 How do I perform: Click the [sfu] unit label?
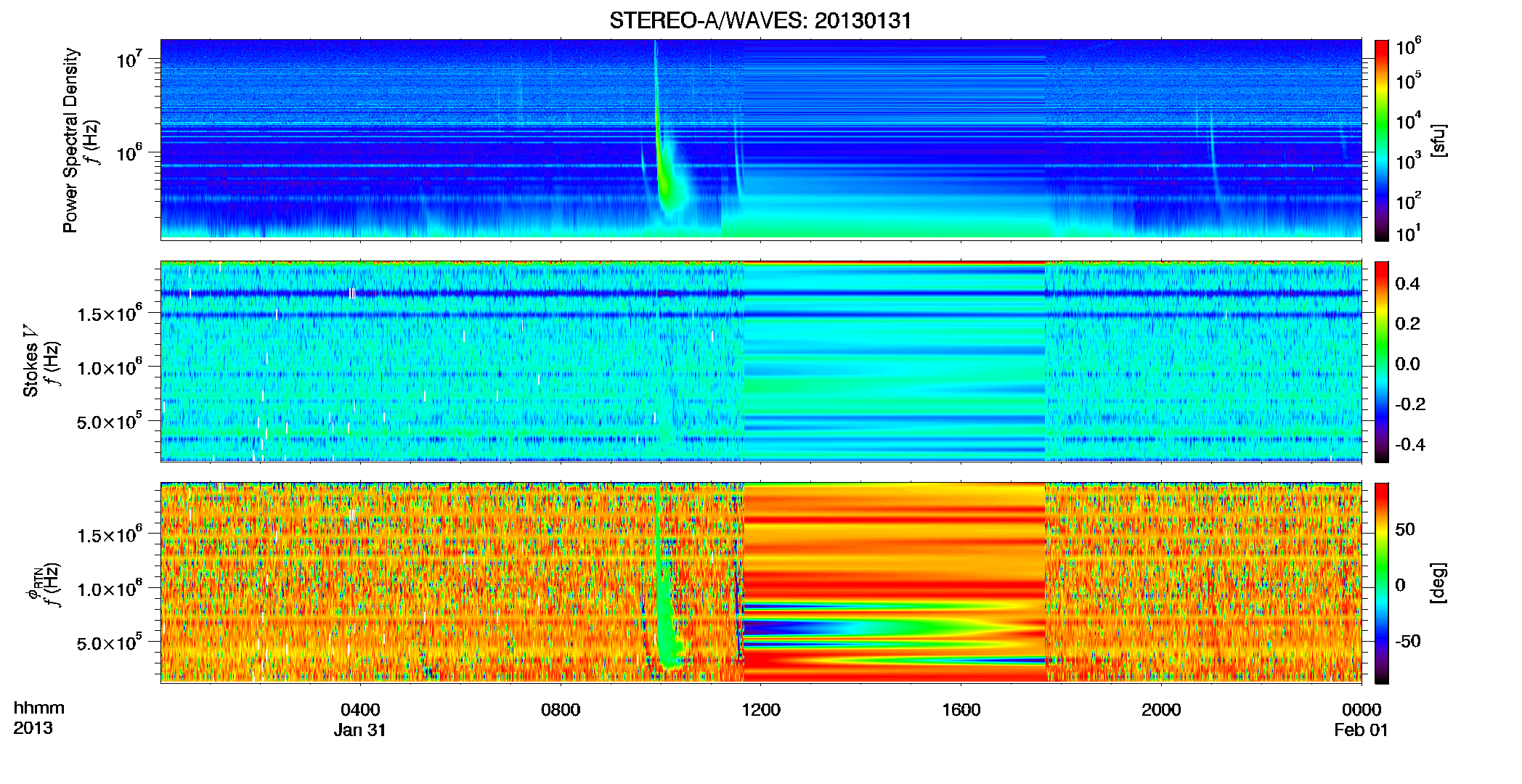(1438, 140)
